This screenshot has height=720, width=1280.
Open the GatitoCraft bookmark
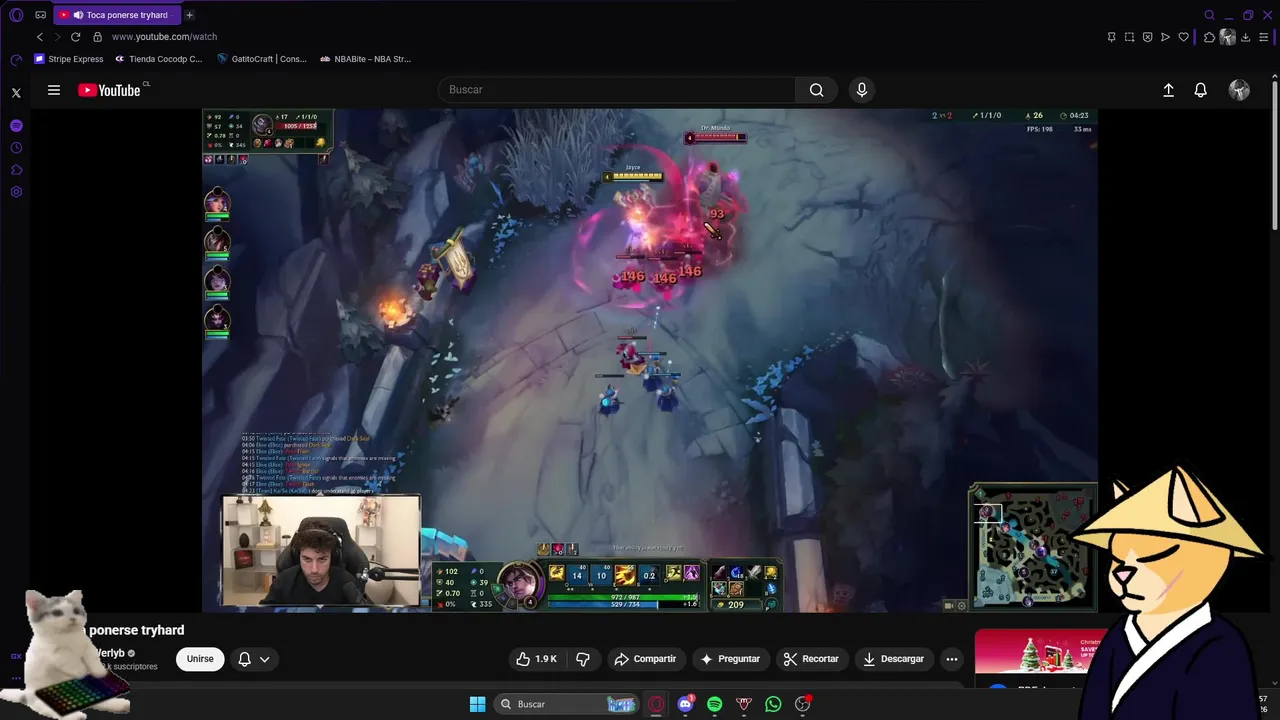click(262, 59)
